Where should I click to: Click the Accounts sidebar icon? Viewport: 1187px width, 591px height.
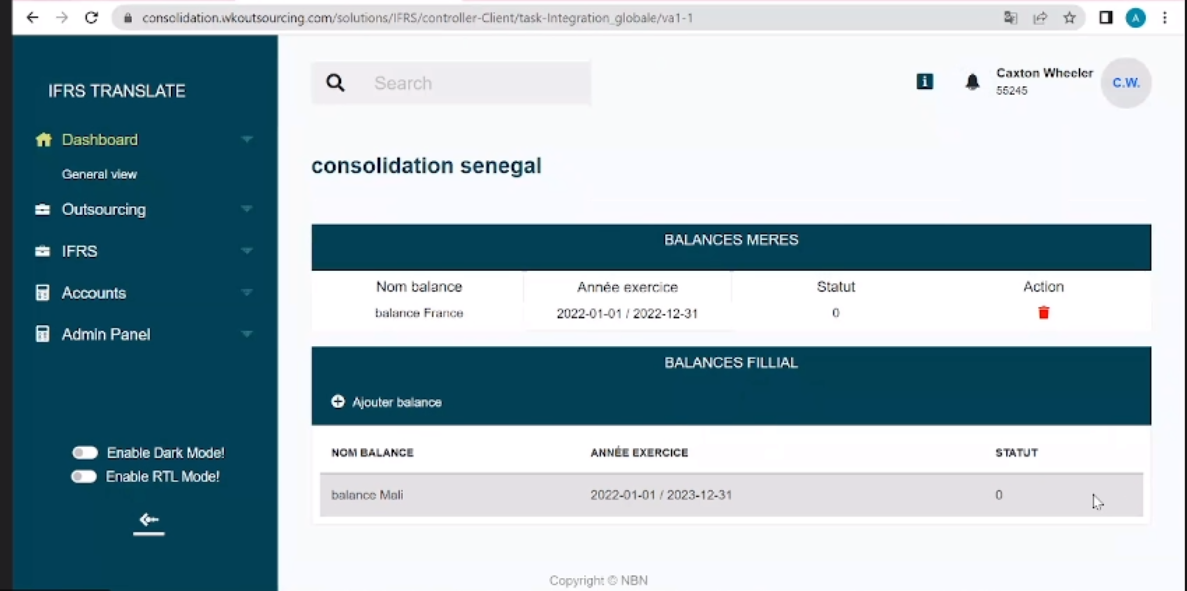click(x=41, y=292)
